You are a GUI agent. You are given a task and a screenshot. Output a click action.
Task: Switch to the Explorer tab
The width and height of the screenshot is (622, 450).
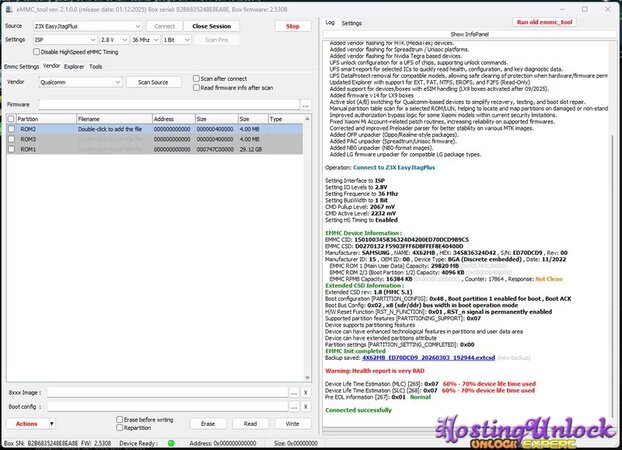[73, 66]
